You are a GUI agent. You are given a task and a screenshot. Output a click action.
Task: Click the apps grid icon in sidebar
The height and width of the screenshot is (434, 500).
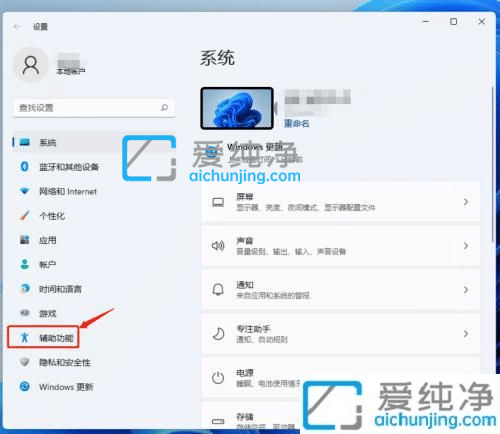(24, 240)
